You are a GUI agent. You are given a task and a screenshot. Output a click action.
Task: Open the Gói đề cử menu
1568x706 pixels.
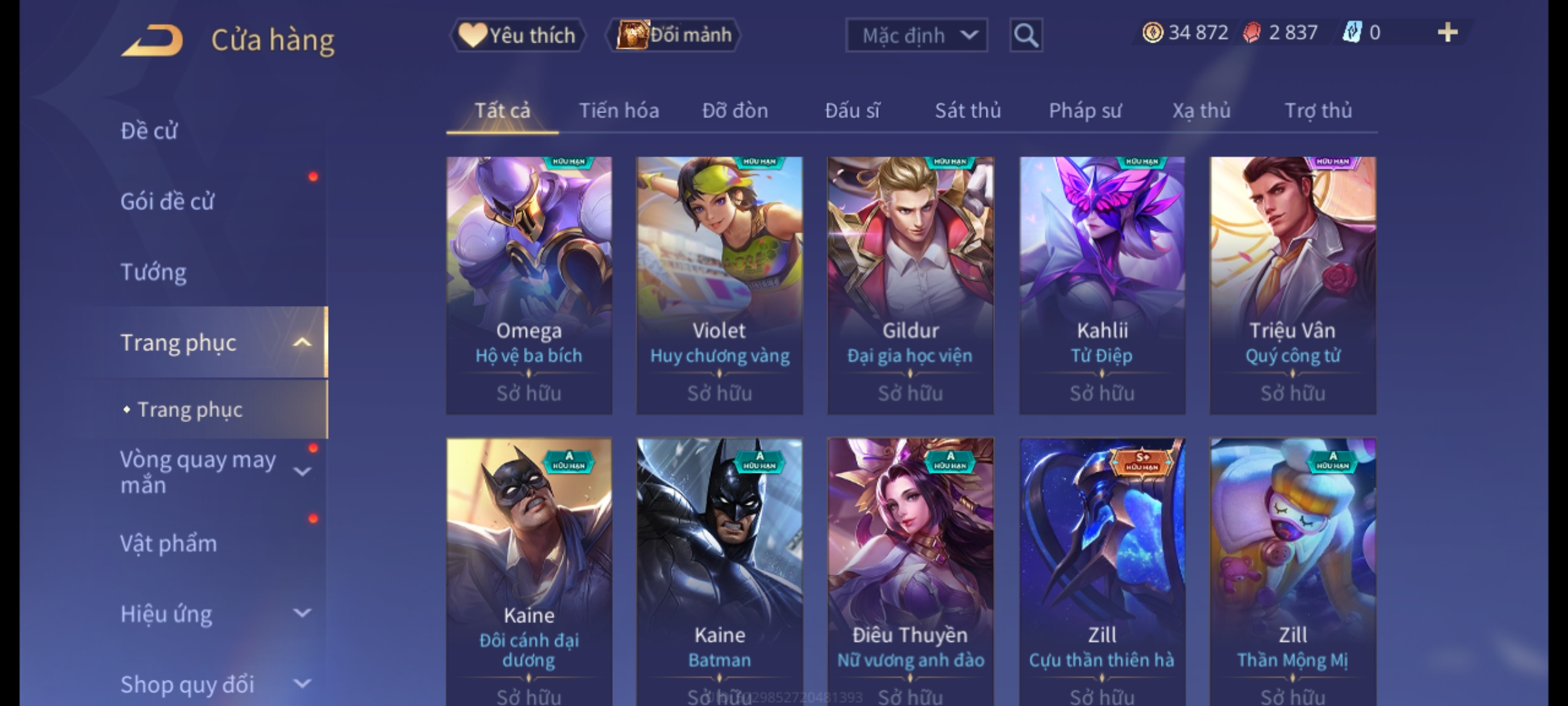pos(167,201)
